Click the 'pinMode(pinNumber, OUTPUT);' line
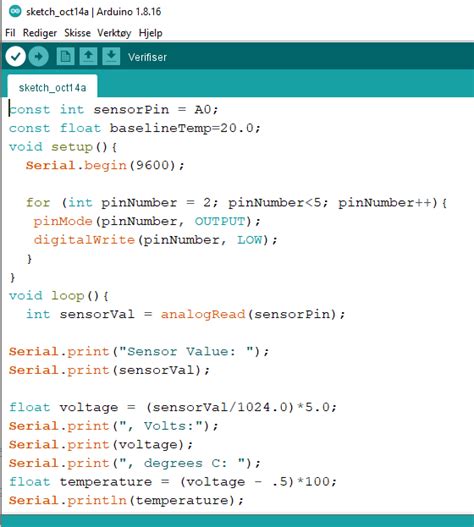The image size is (474, 527). (x=147, y=221)
